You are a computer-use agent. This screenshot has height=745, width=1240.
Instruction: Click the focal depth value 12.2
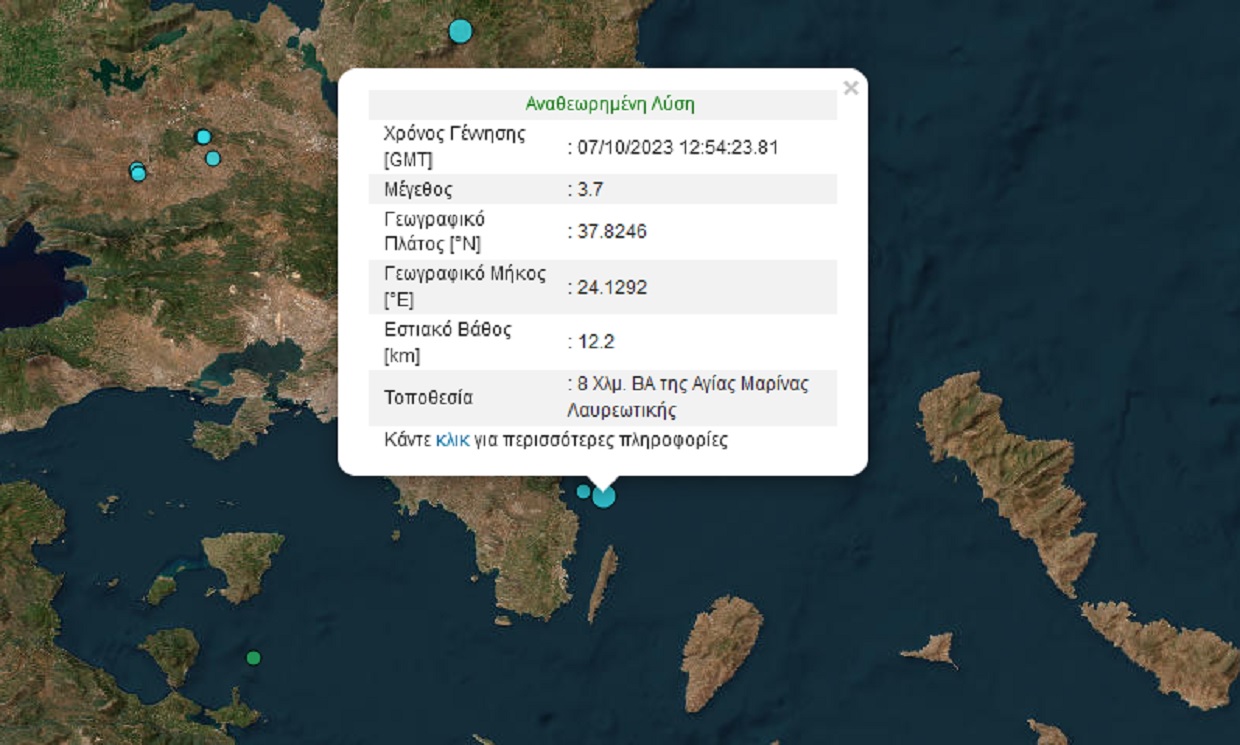pyautogui.click(x=594, y=342)
